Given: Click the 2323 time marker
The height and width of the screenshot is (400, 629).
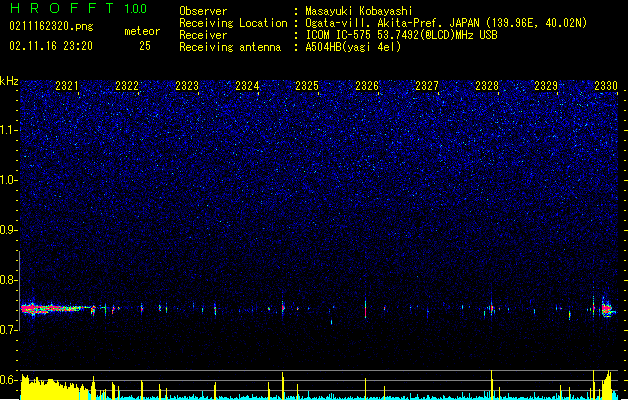Looking at the screenshot, I should click(187, 85).
